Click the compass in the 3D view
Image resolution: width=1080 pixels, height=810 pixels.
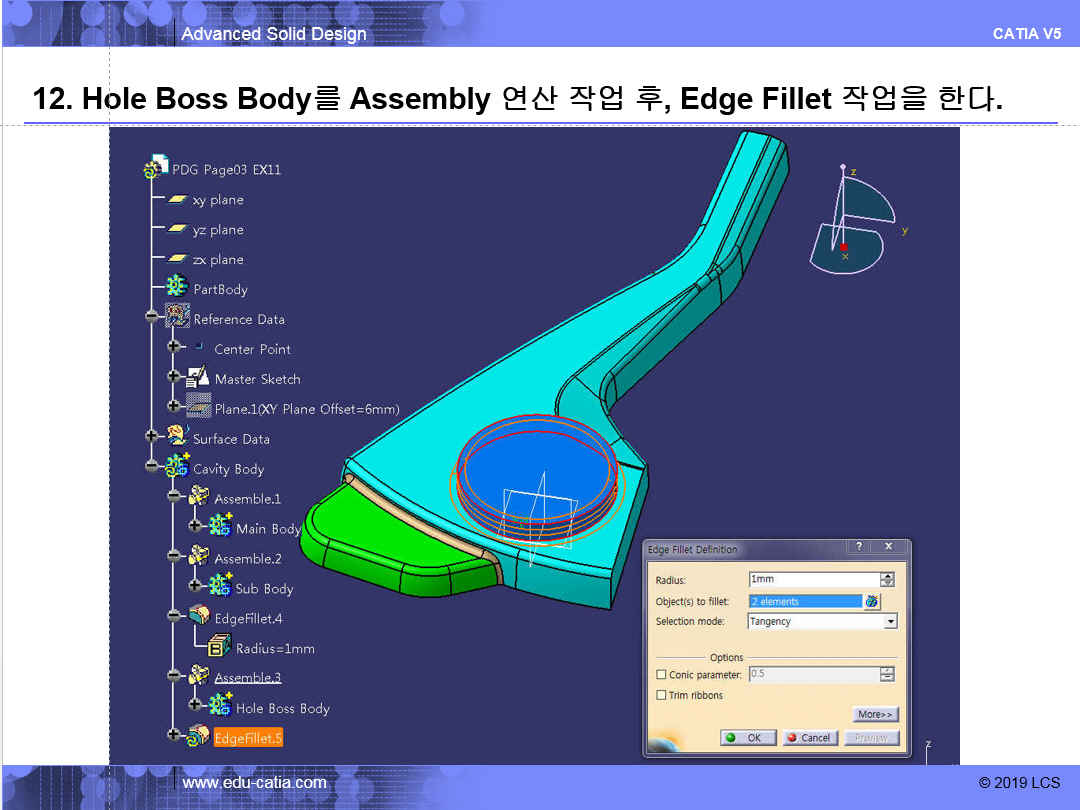[850, 220]
